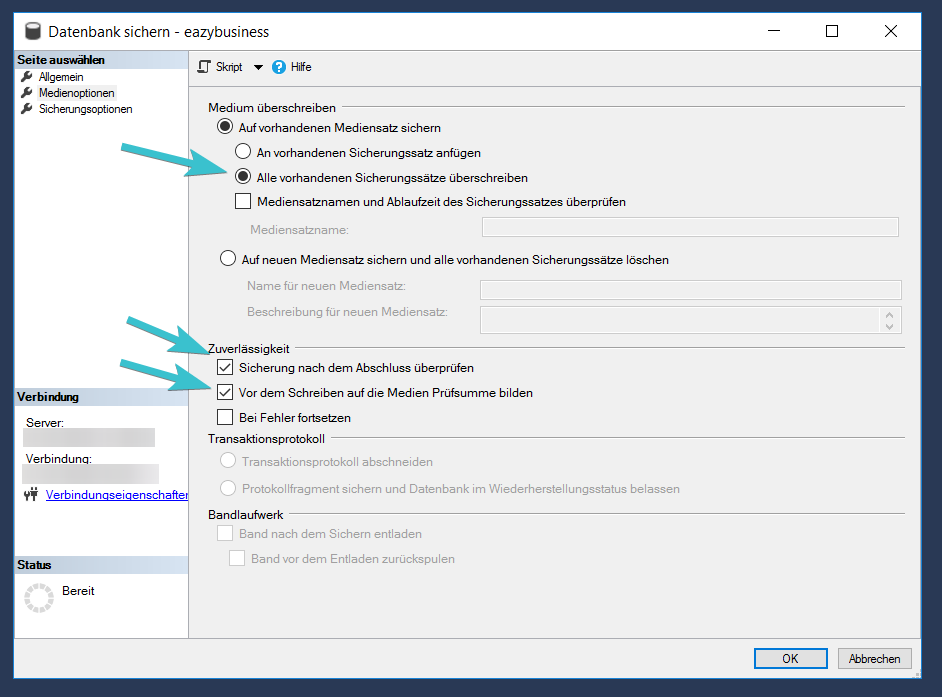This screenshot has height=697, width=942.
Task: Click the Mediensatzname input field
Action: (x=690, y=227)
